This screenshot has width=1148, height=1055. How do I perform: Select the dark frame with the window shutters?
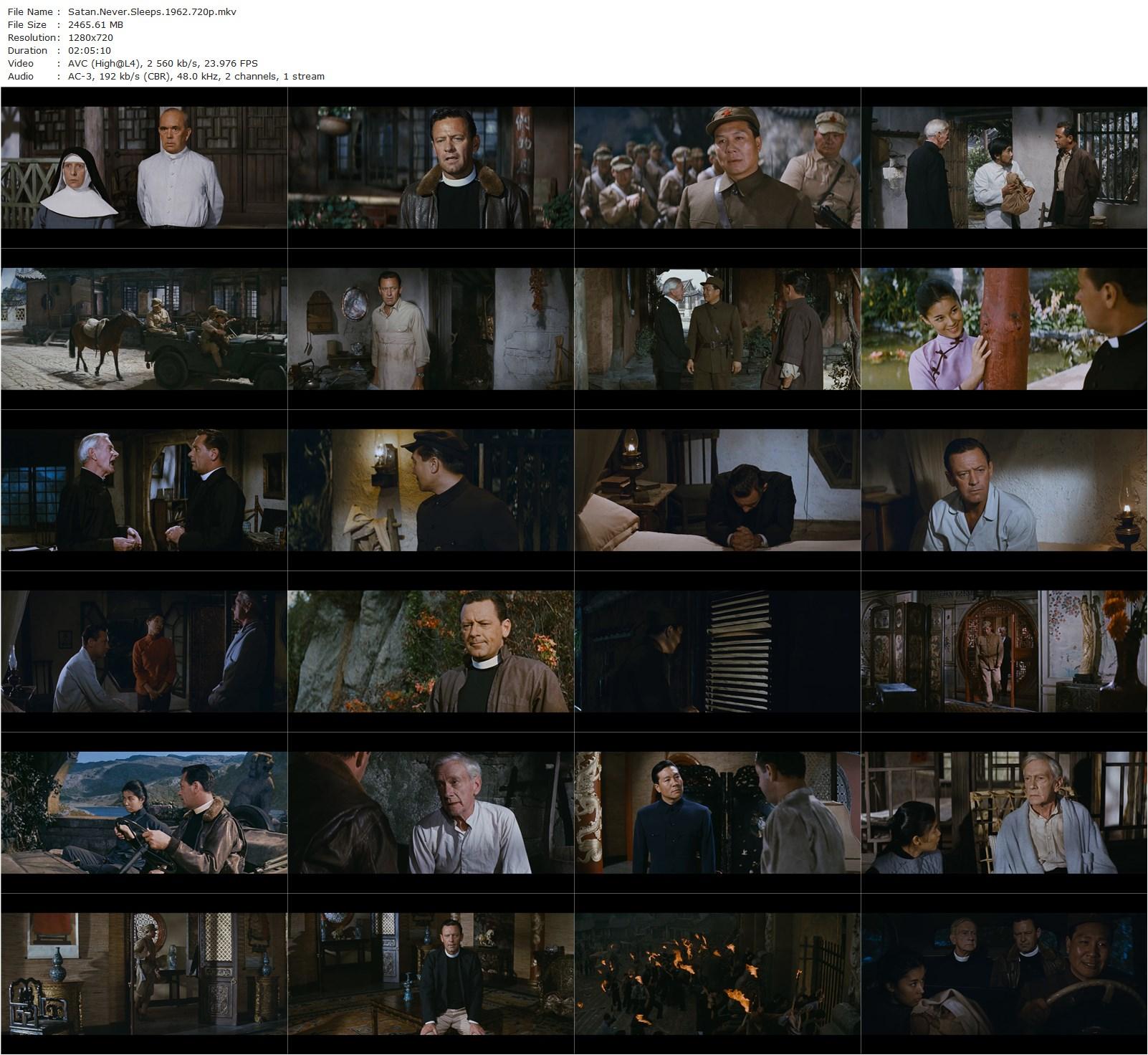(x=717, y=651)
